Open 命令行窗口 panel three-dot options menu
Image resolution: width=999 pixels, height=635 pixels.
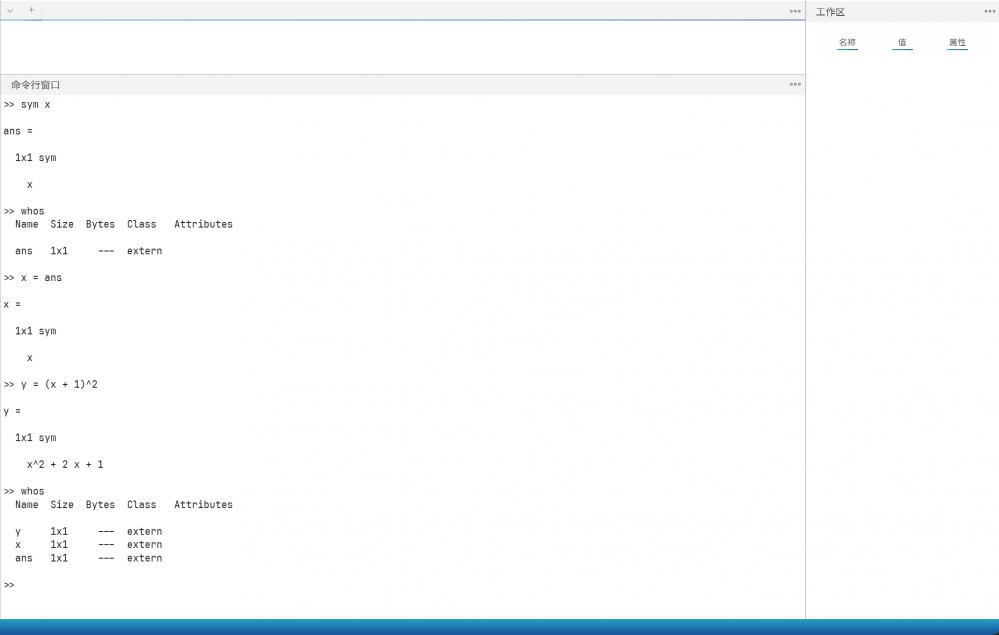[795, 85]
